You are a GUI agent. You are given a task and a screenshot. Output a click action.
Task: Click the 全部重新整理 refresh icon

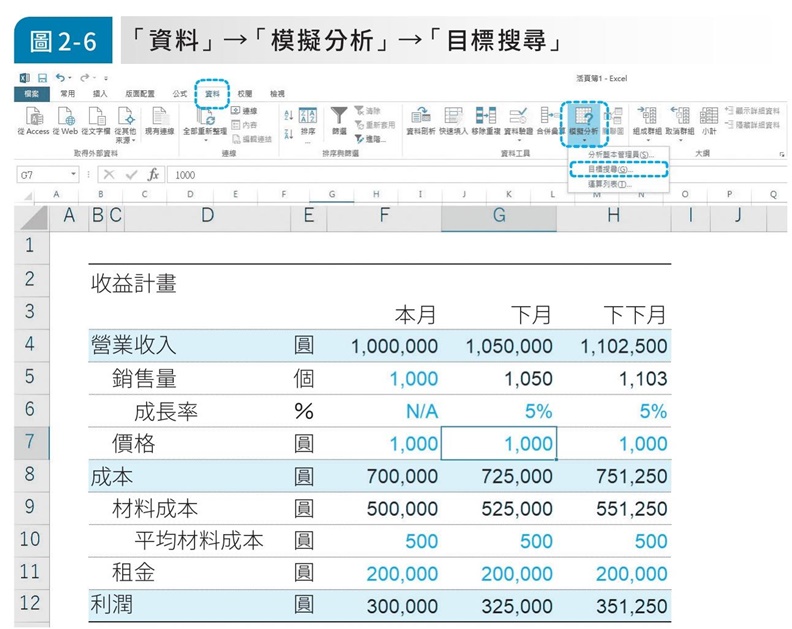(x=206, y=116)
